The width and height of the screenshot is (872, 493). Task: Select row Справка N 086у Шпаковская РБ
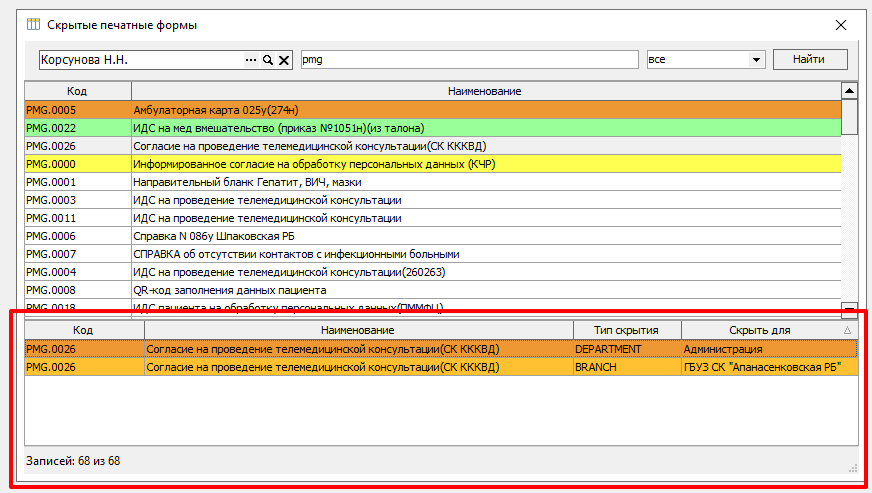[433, 236]
